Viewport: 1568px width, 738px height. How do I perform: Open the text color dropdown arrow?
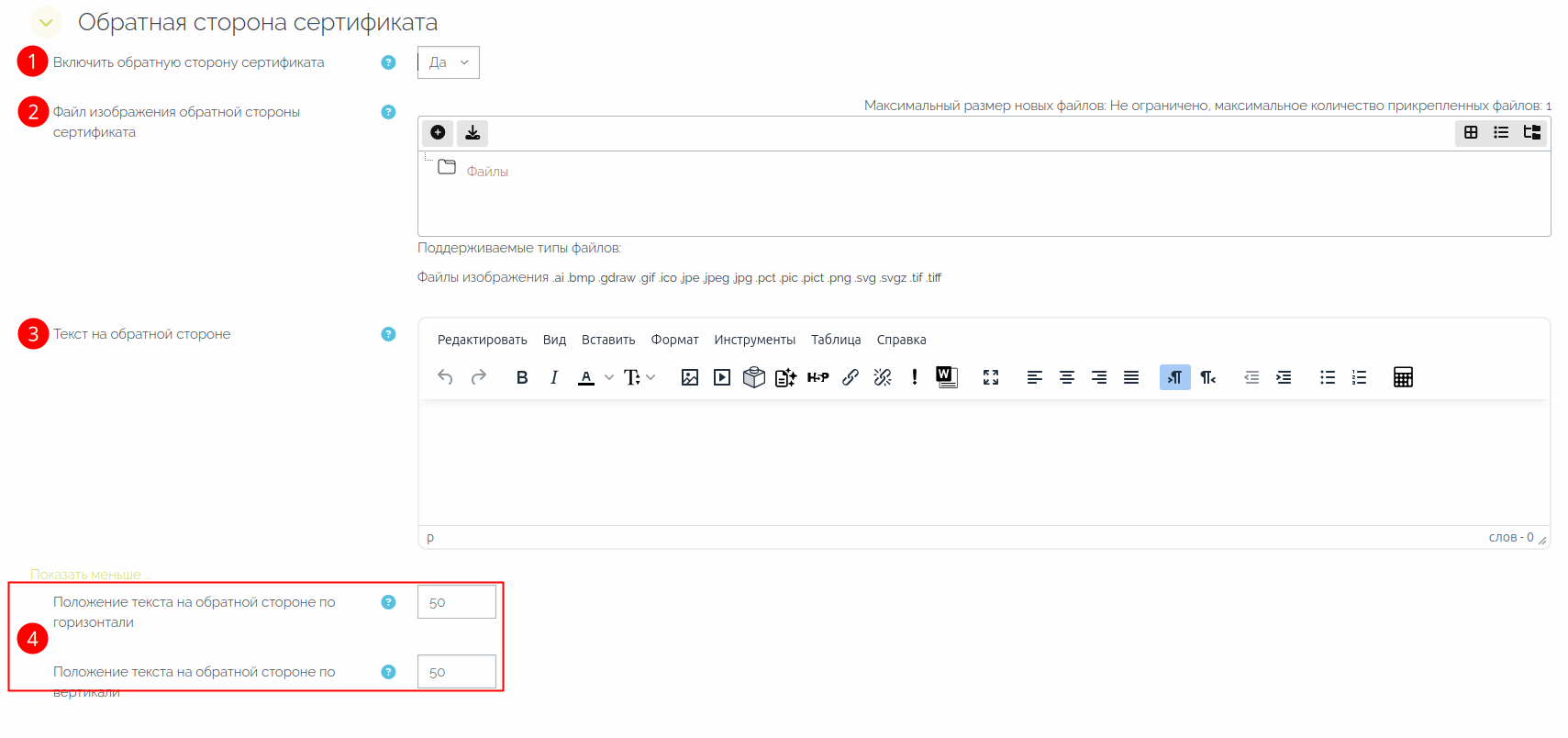pos(609,377)
